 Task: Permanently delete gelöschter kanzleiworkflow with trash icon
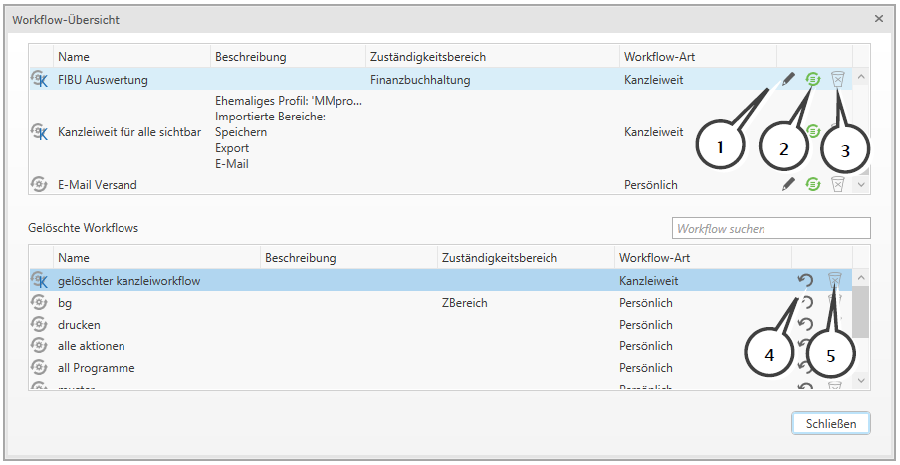[835, 281]
